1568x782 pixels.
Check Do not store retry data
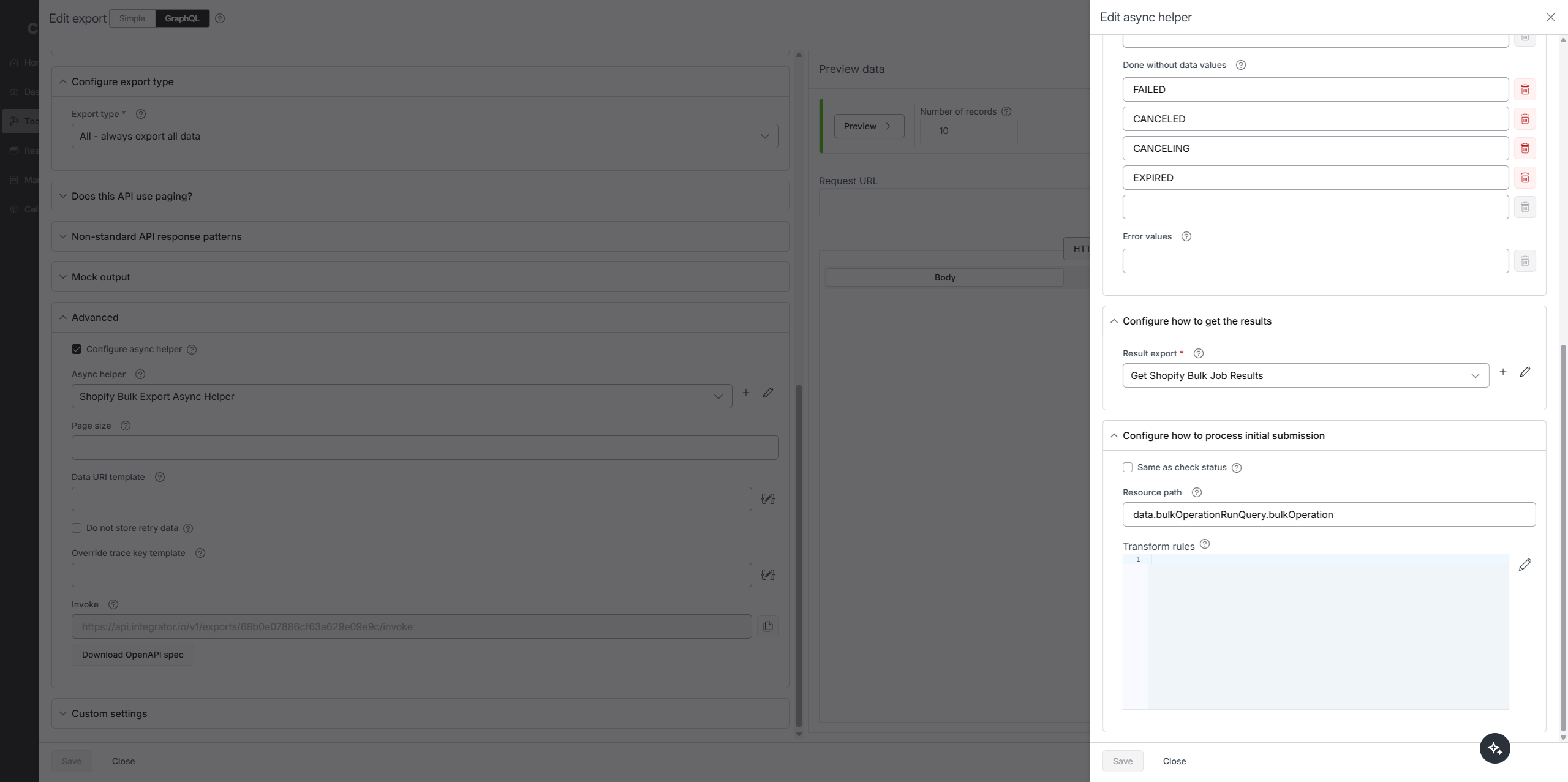point(77,528)
